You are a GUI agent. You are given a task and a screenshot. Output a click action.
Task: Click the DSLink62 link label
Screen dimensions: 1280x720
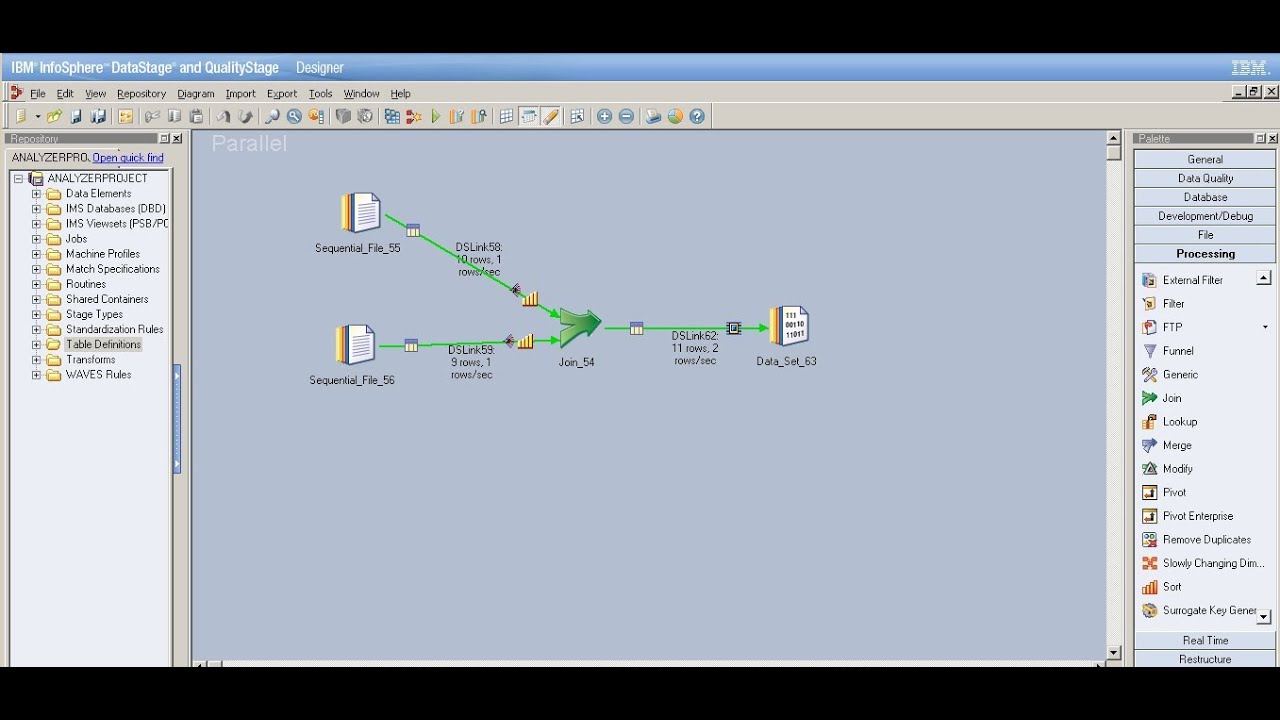click(695, 348)
